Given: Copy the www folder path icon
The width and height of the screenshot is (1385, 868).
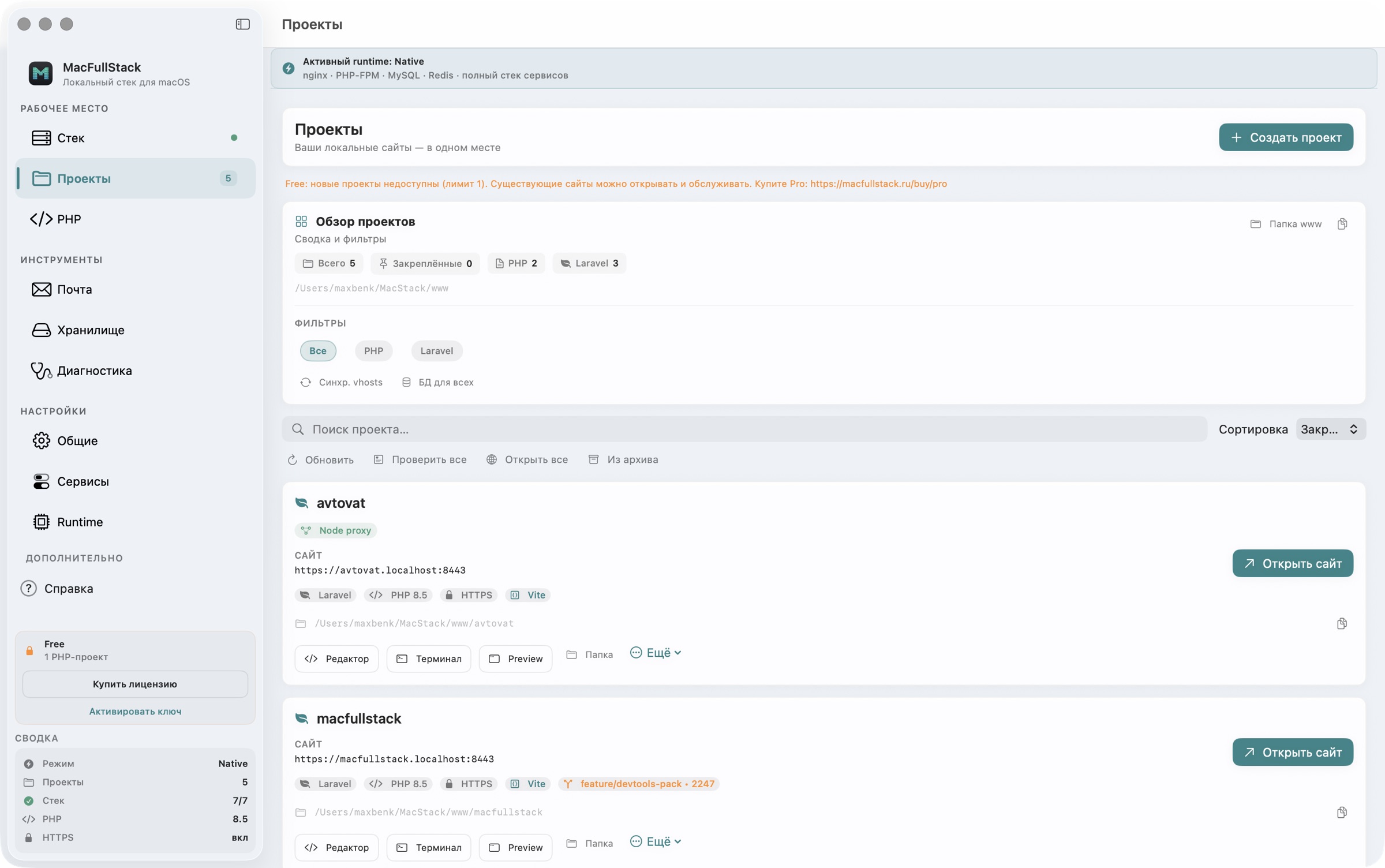Looking at the screenshot, I should point(1342,224).
